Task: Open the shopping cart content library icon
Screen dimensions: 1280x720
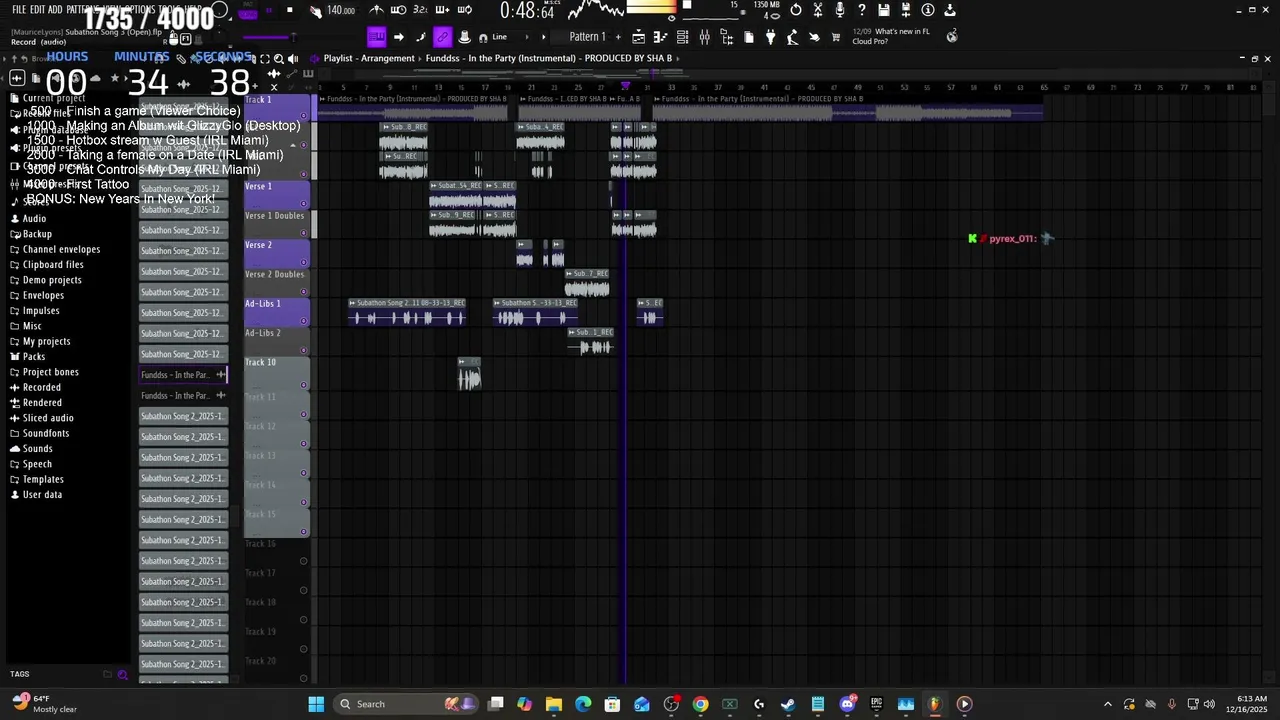Action: coord(835,37)
